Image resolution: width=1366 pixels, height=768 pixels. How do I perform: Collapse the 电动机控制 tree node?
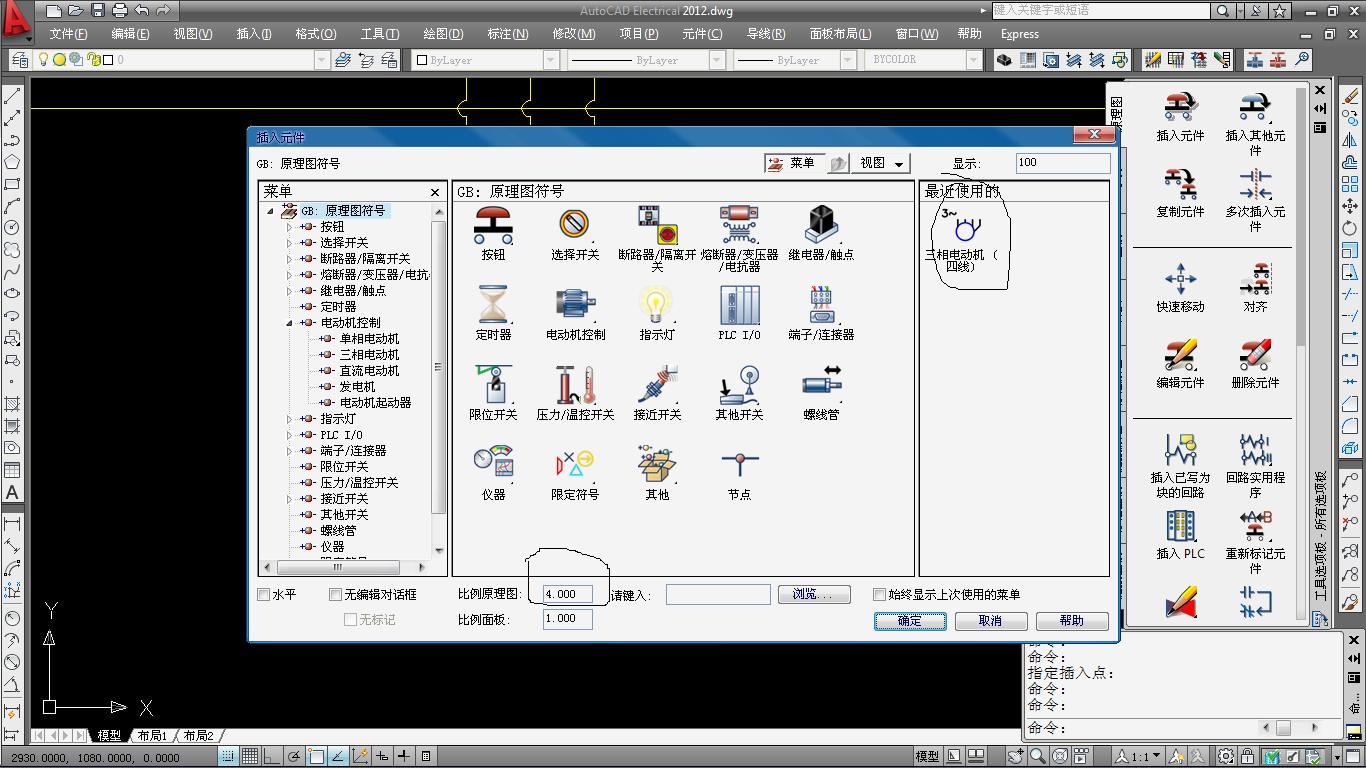pyautogui.click(x=290, y=323)
